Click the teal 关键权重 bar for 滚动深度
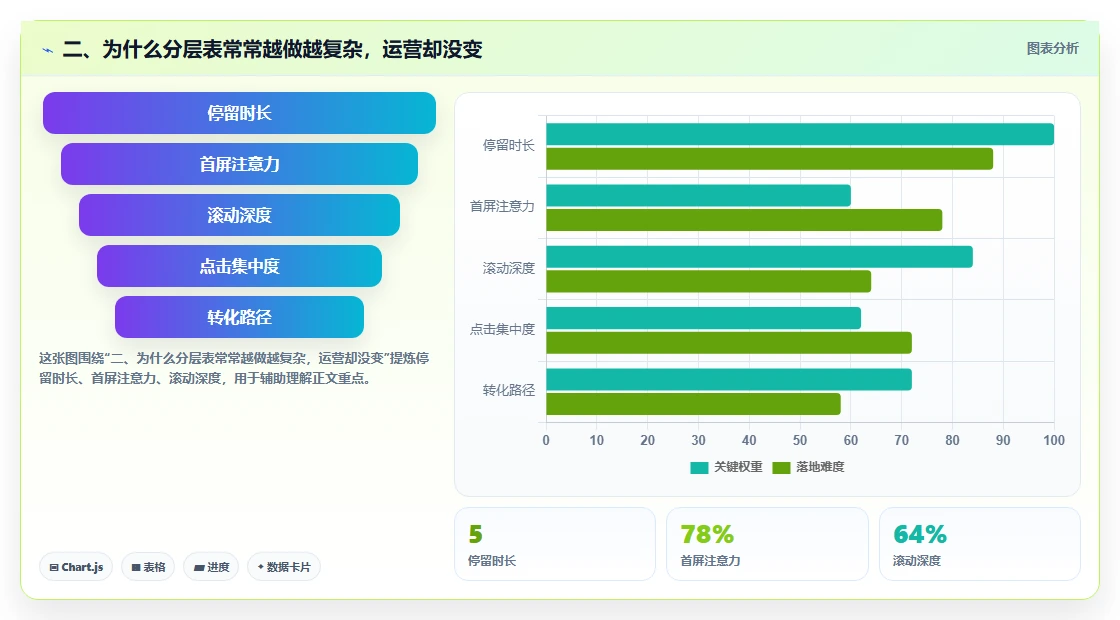Screen dimensions: 1120x620 (x=759, y=257)
